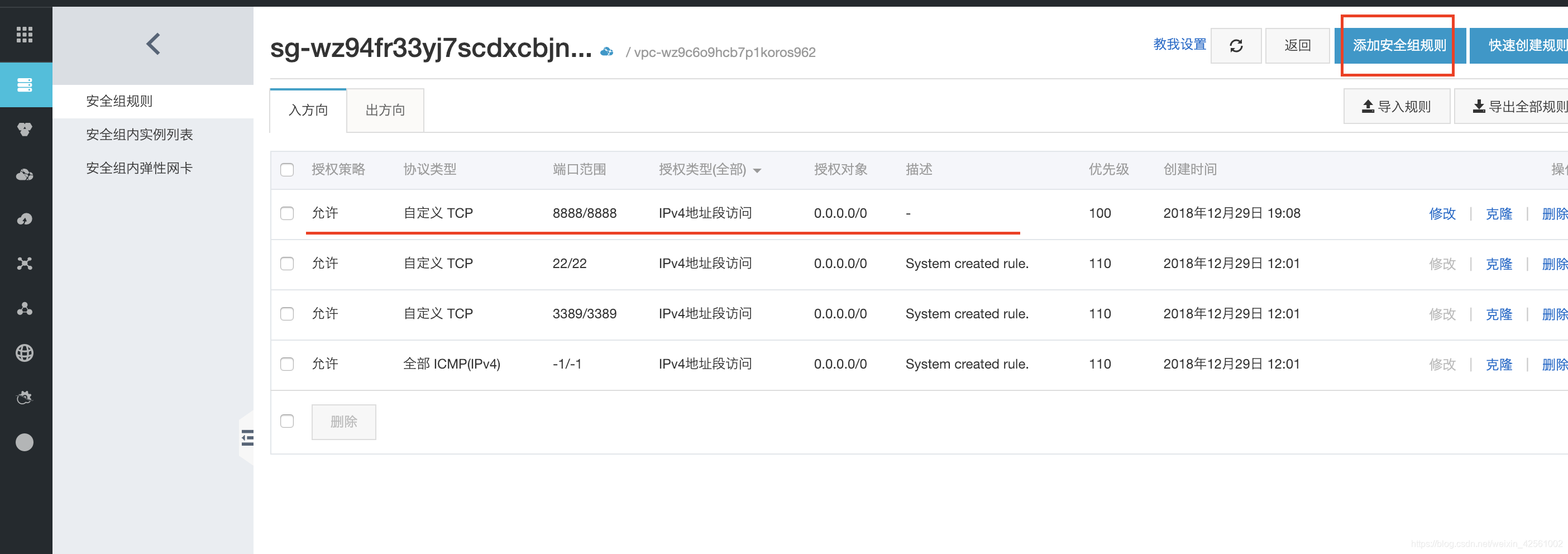Click System created rule. in the 3389/3389 row
This screenshot has width=1568, height=554.
[x=967, y=313]
